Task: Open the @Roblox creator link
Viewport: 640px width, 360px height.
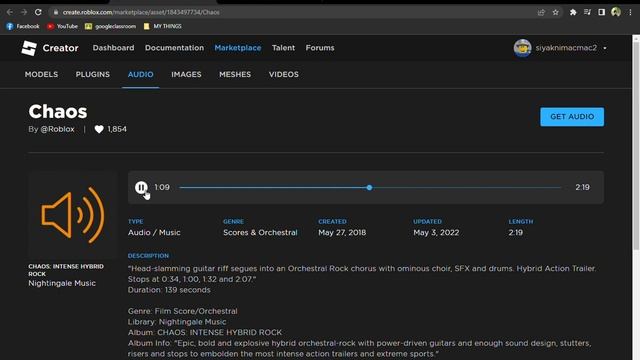Action: (x=57, y=129)
